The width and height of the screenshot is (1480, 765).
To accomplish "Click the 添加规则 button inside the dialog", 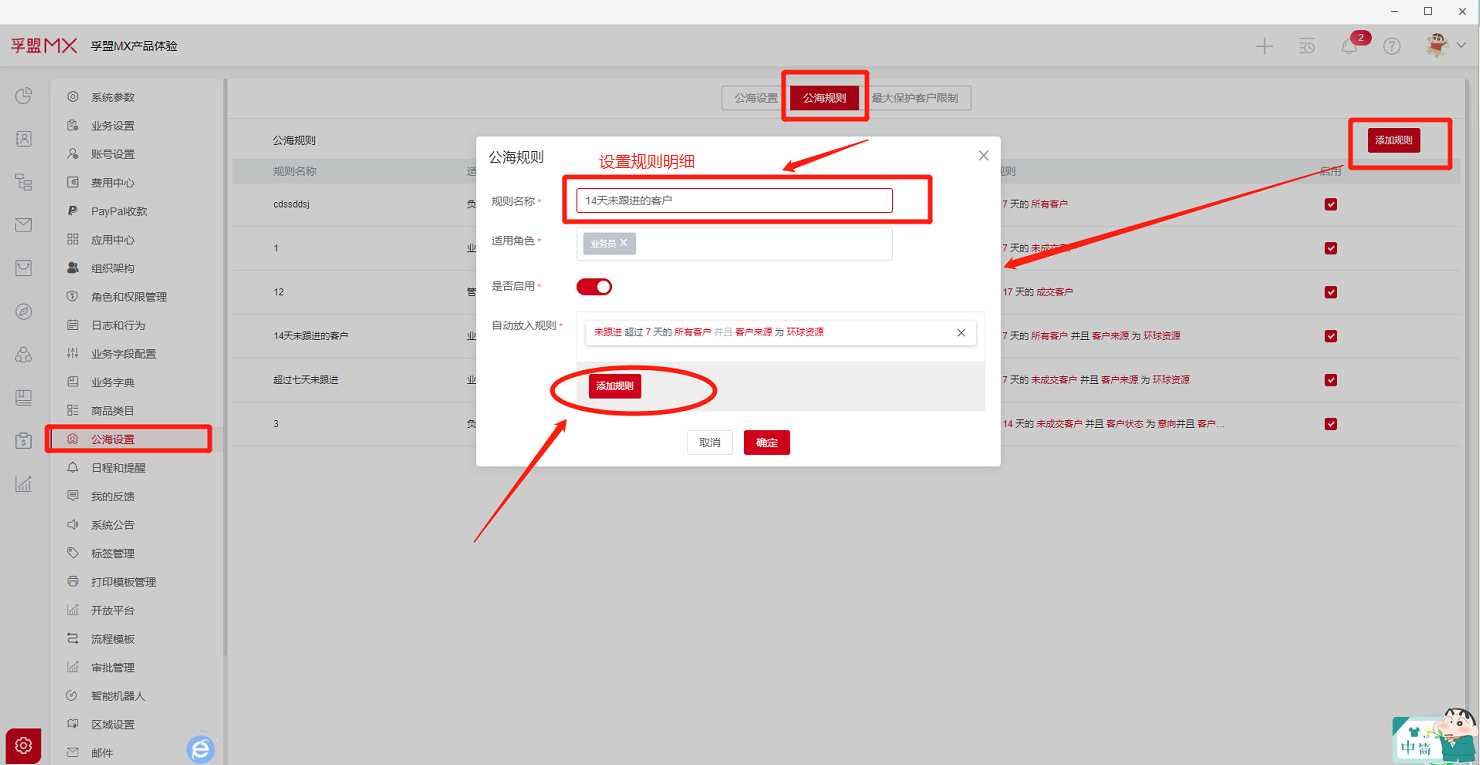I will point(614,386).
